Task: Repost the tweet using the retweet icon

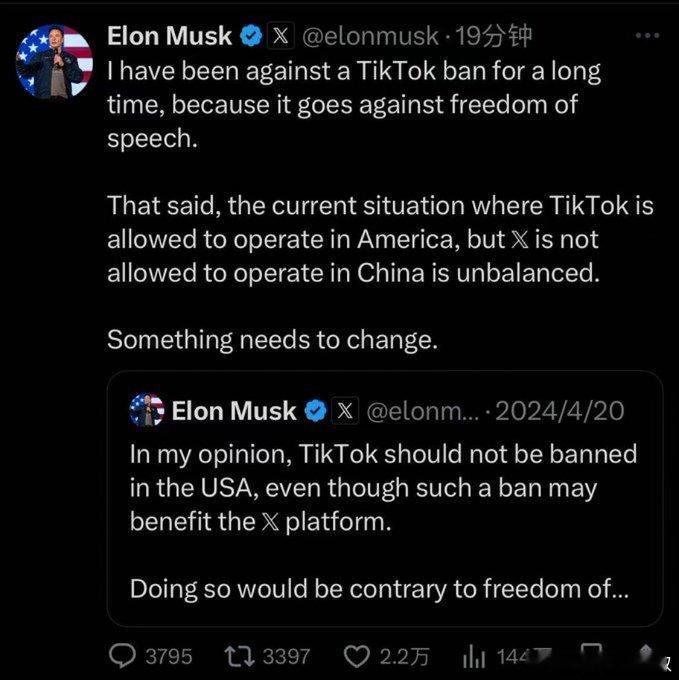Action: click(x=238, y=656)
